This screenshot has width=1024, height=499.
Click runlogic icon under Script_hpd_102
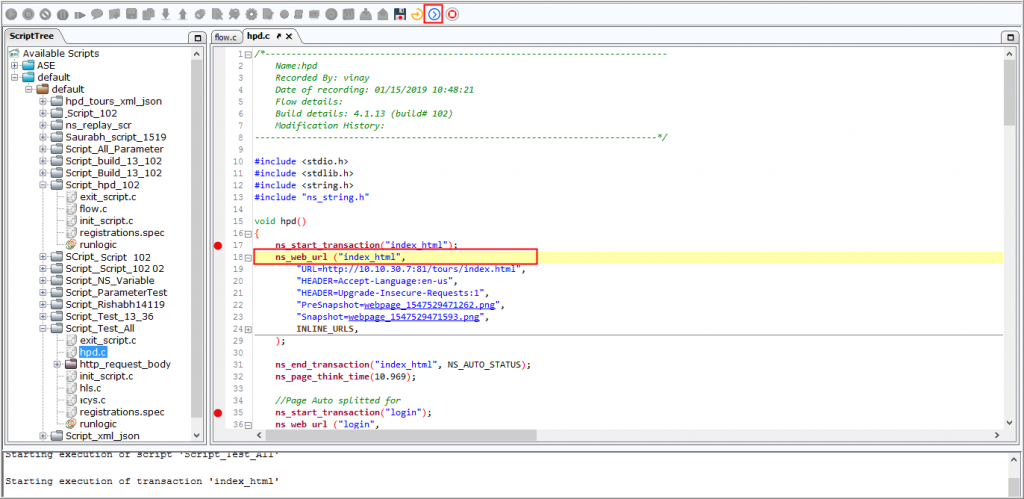[71, 244]
